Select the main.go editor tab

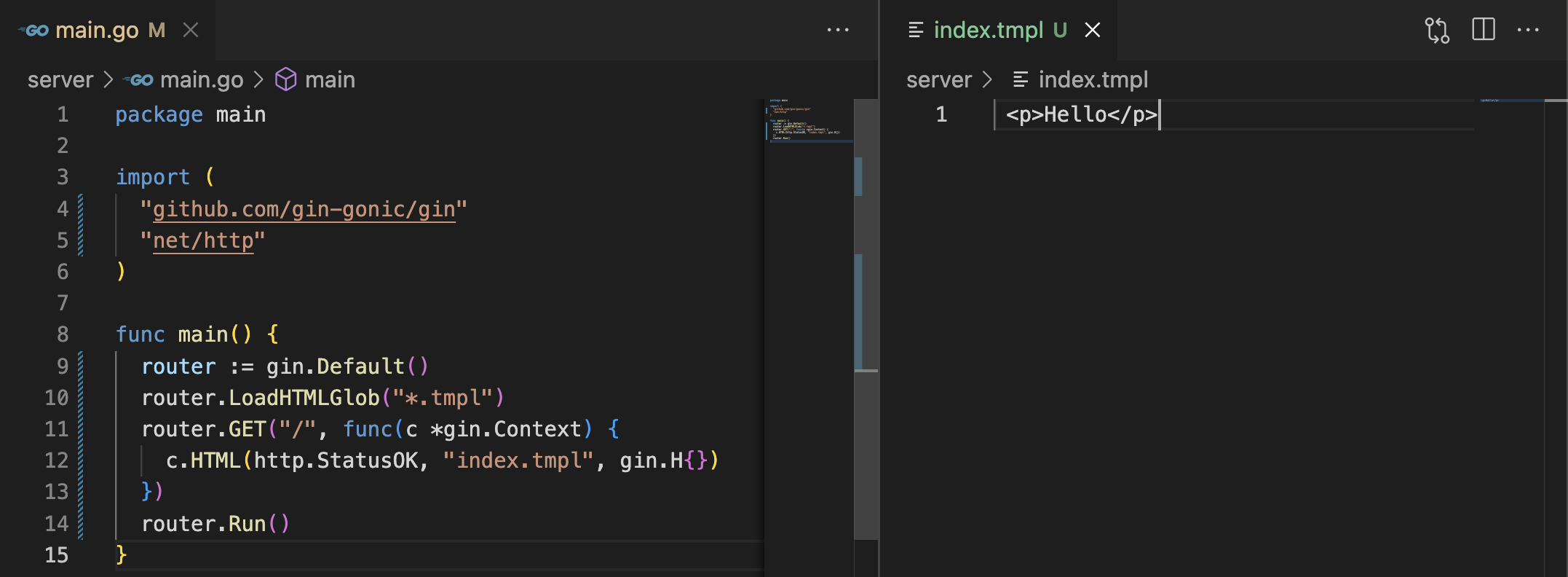(108, 30)
